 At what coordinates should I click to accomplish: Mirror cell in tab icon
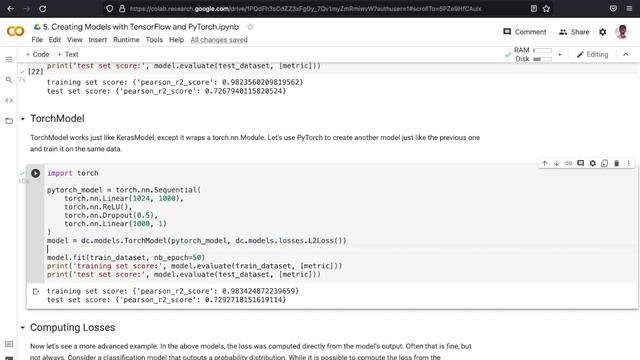pos(604,163)
